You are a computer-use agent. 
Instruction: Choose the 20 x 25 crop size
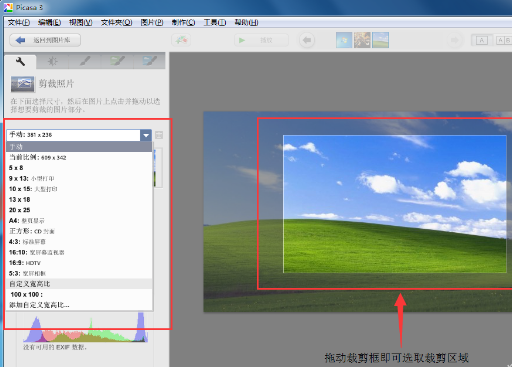79,210
